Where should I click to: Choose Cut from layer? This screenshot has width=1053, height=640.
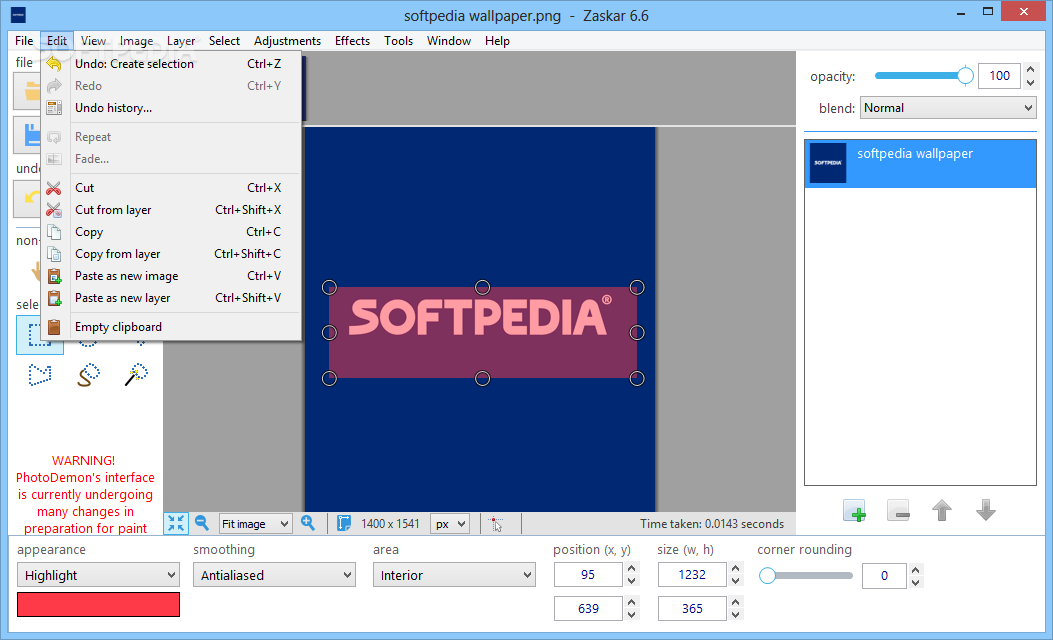[171, 210]
